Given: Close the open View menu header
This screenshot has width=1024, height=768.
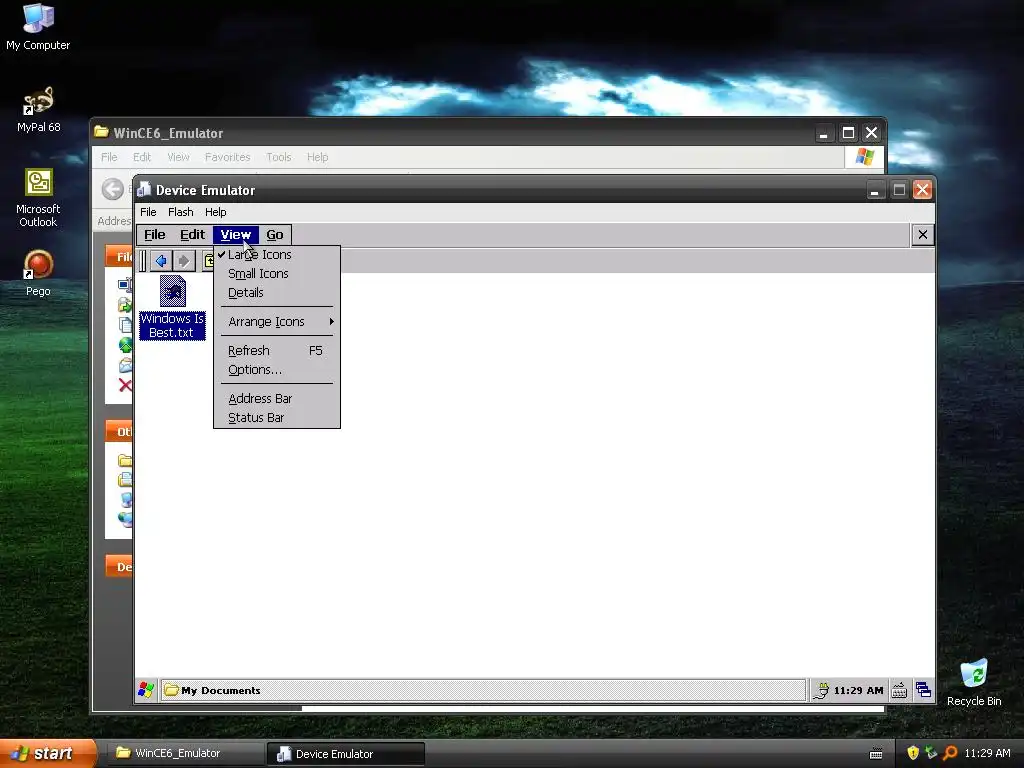Looking at the screenshot, I should tap(236, 234).
